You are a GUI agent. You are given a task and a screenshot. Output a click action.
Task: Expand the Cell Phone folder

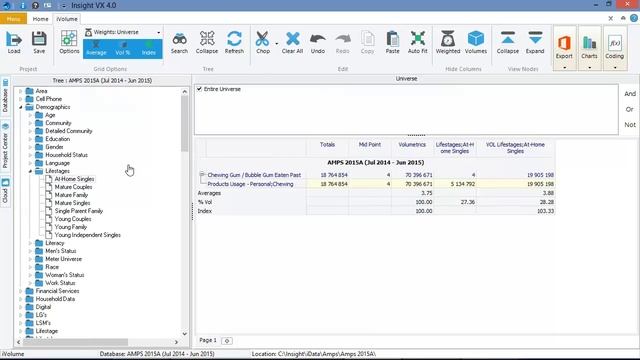point(20,99)
